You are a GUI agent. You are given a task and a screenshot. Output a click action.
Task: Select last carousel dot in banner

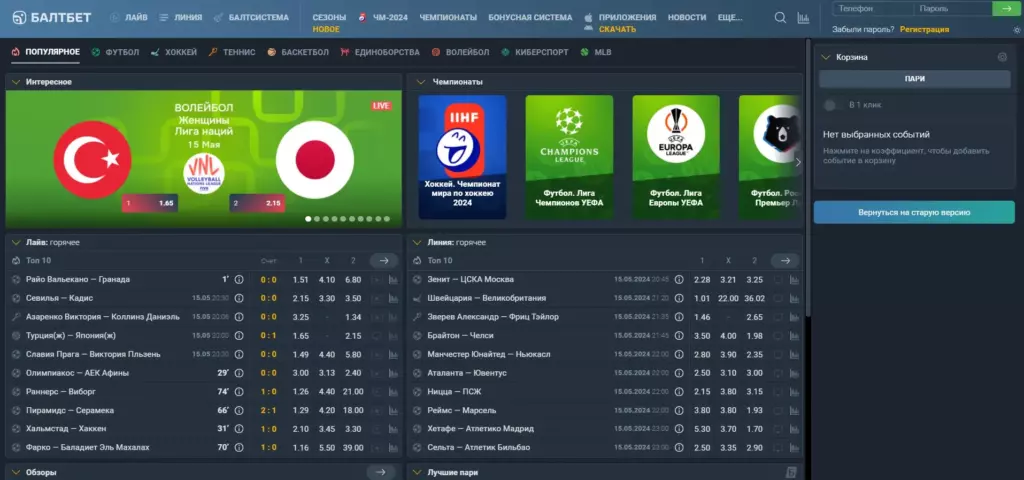point(387,219)
